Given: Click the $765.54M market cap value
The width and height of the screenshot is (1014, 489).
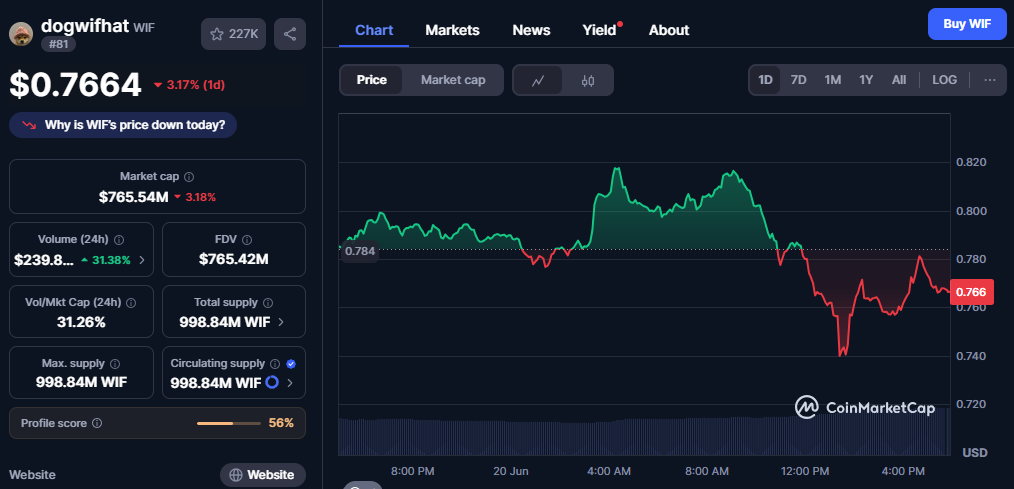Looking at the screenshot, I should tap(133, 197).
